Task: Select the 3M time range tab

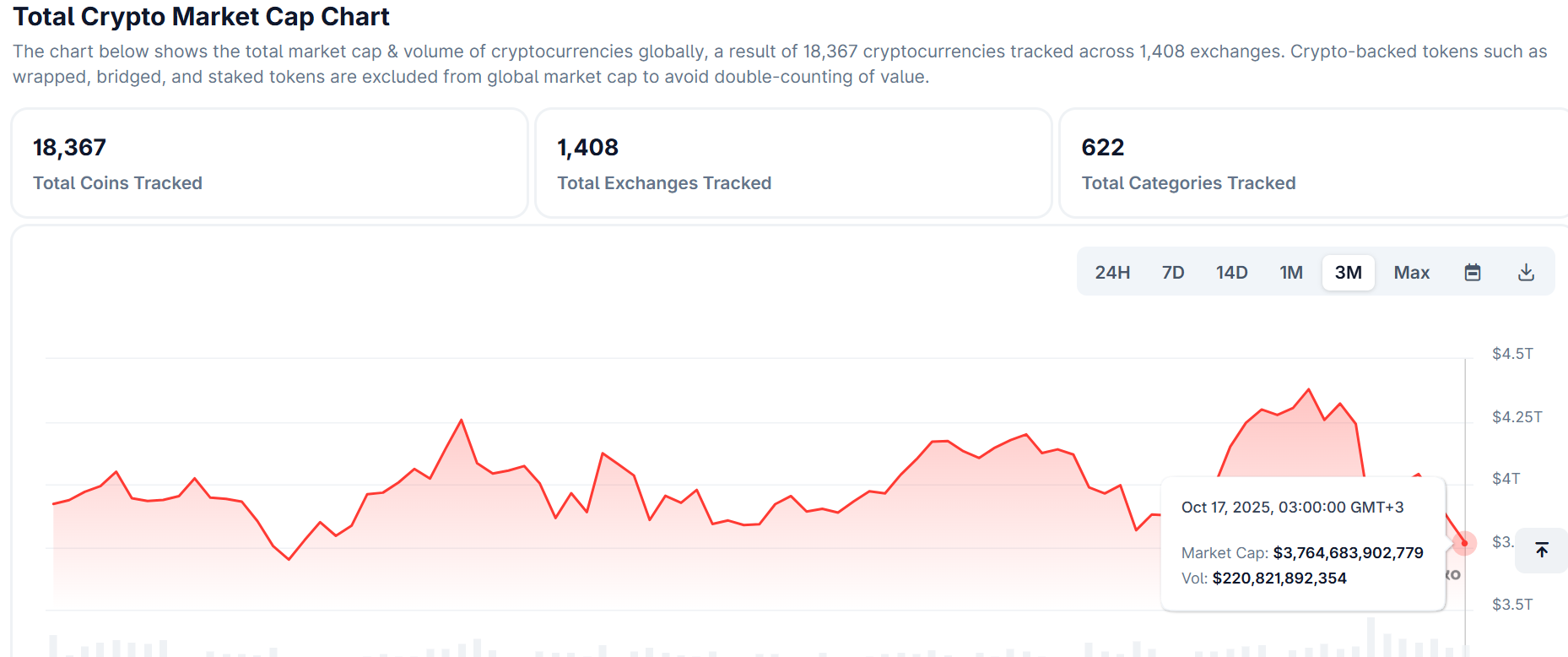Action: pyautogui.click(x=1348, y=272)
